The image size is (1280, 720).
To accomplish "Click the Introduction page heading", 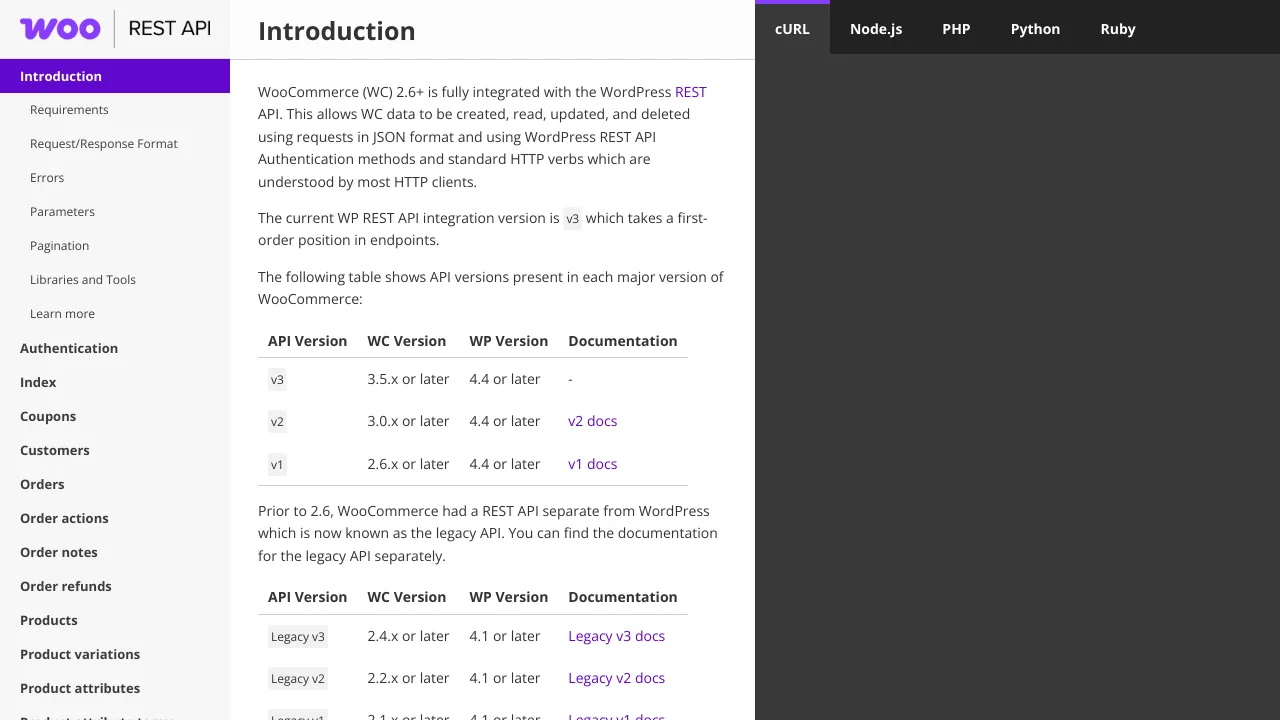I will click(x=337, y=31).
